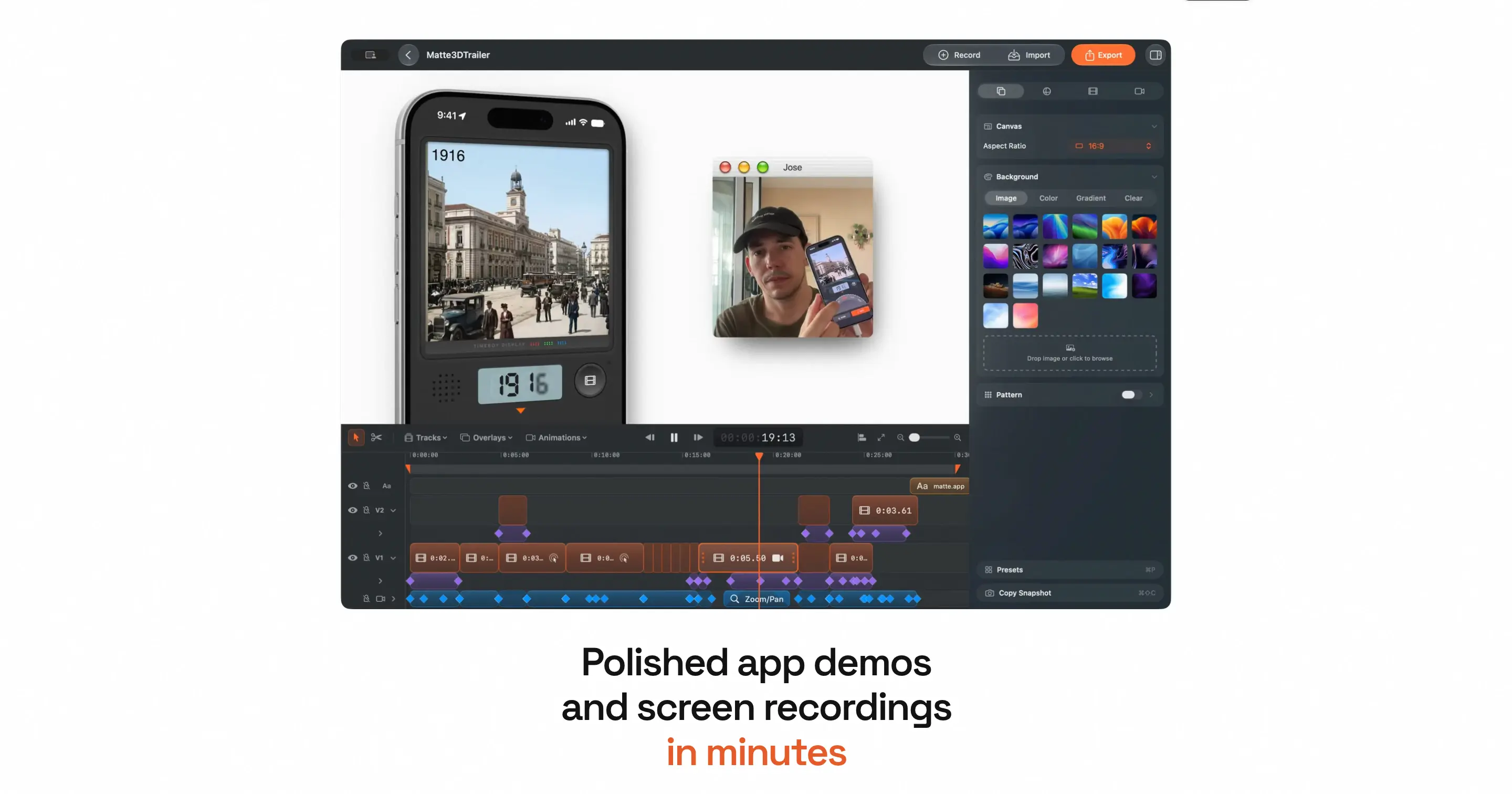Screen dimensions: 1512x794
Task: Zoom out the timeline with magnifier minus
Action: point(900,437)
